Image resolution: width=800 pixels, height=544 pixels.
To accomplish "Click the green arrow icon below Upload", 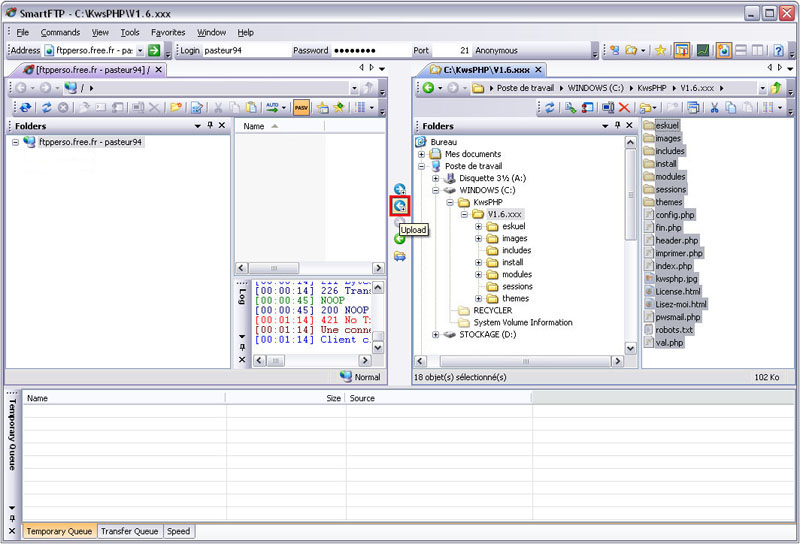I will [399, 239].
